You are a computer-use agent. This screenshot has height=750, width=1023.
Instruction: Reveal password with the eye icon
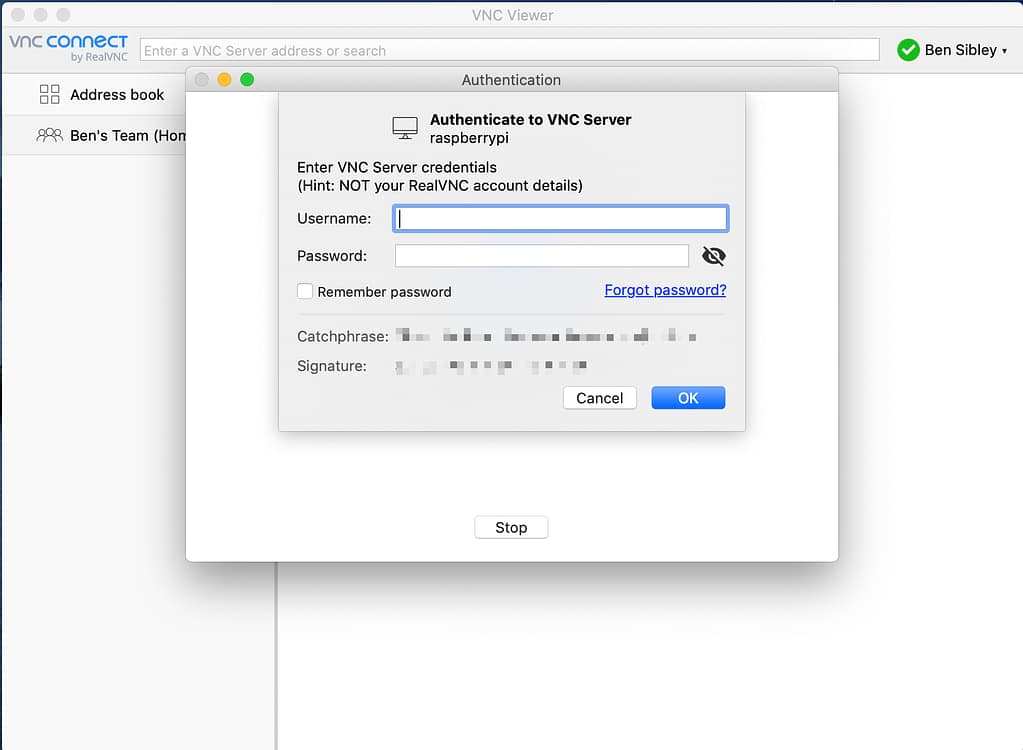(x=713, y=256)
